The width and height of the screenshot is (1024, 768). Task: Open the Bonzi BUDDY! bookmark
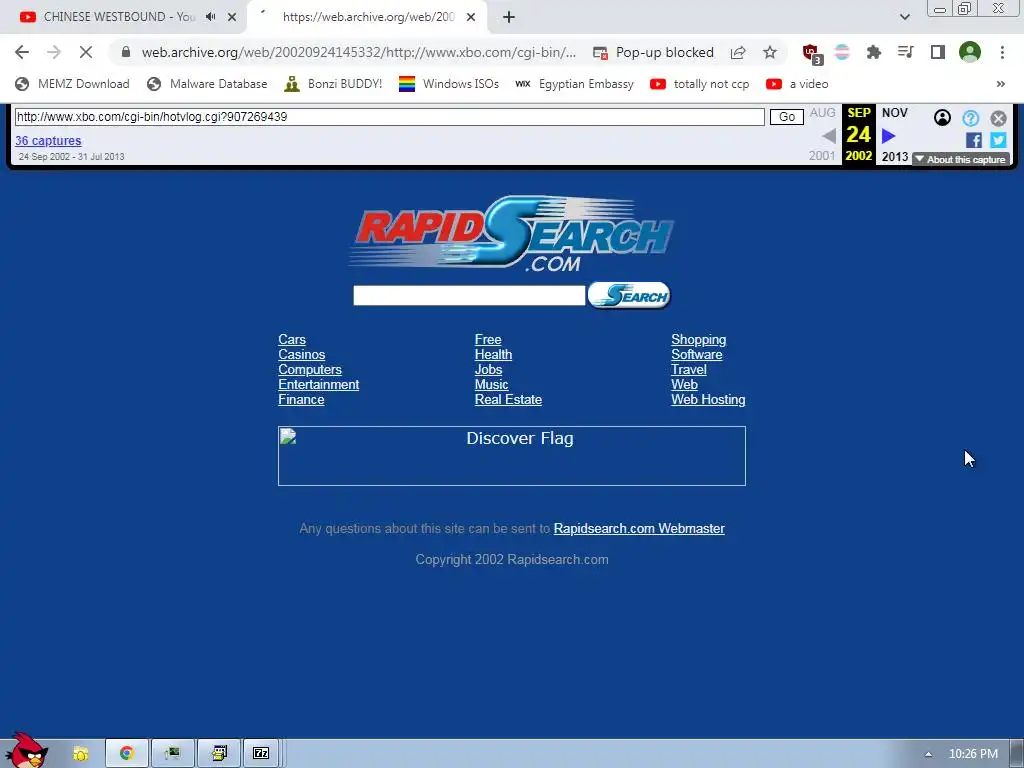point(333,84)
